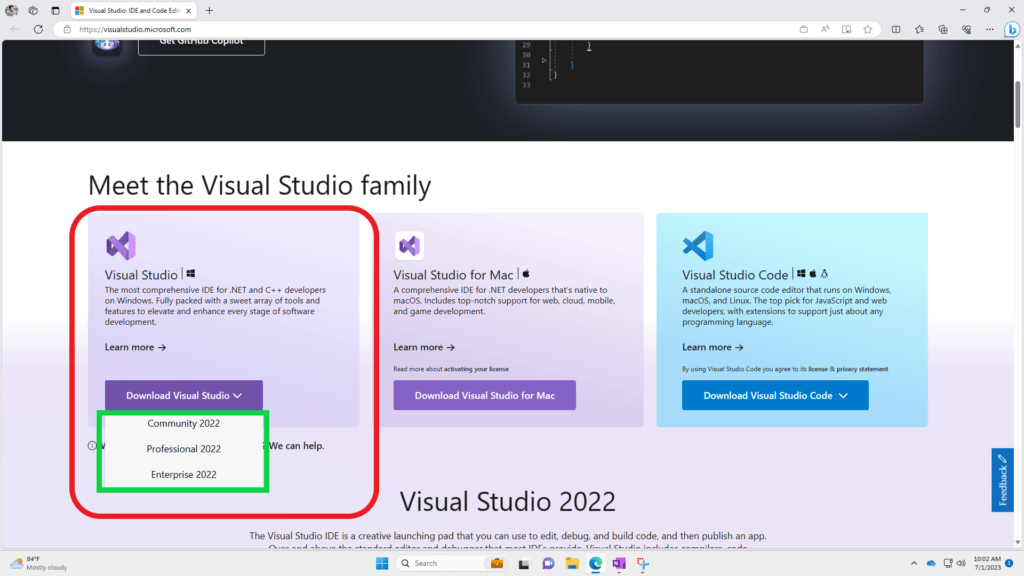This screenshot has height=576, width=1024.
Task: Open the volume control tray icon
Action: pyautogui.click(x=961, y=563)
